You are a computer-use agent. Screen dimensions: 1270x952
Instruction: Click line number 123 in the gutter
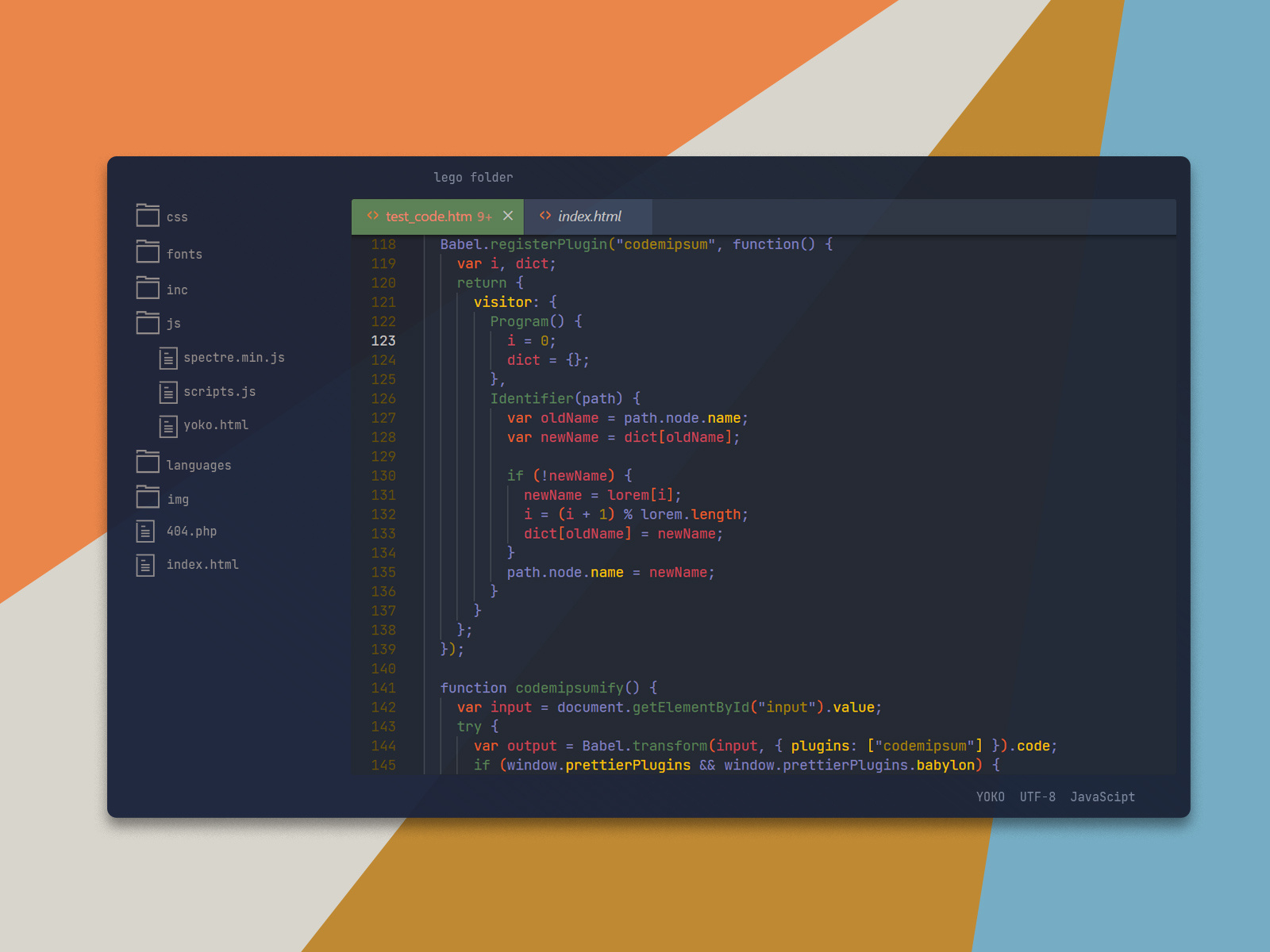(383, 340)
